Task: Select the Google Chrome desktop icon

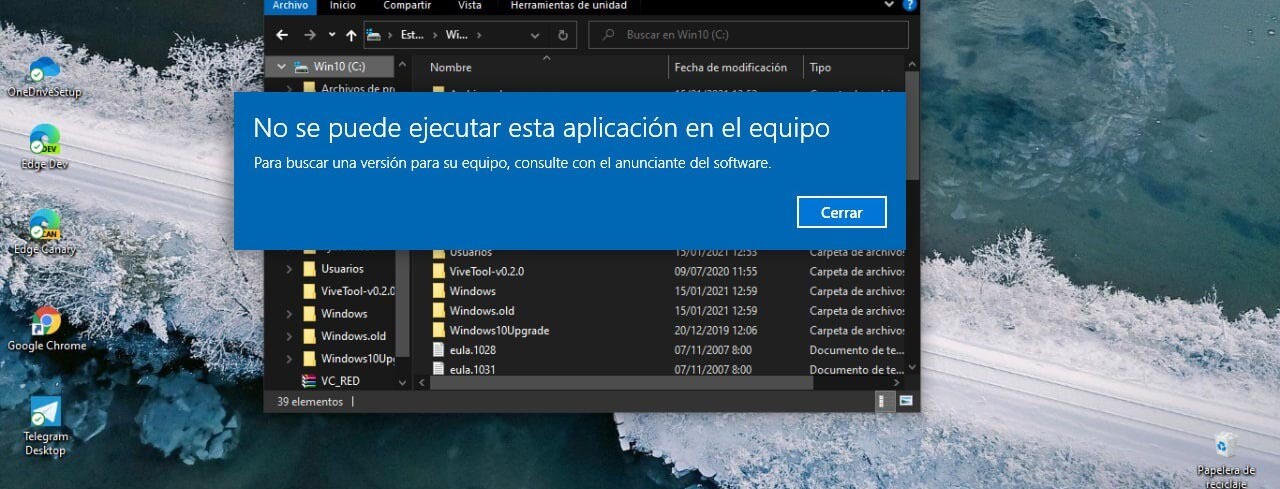Action: point(46,325)
